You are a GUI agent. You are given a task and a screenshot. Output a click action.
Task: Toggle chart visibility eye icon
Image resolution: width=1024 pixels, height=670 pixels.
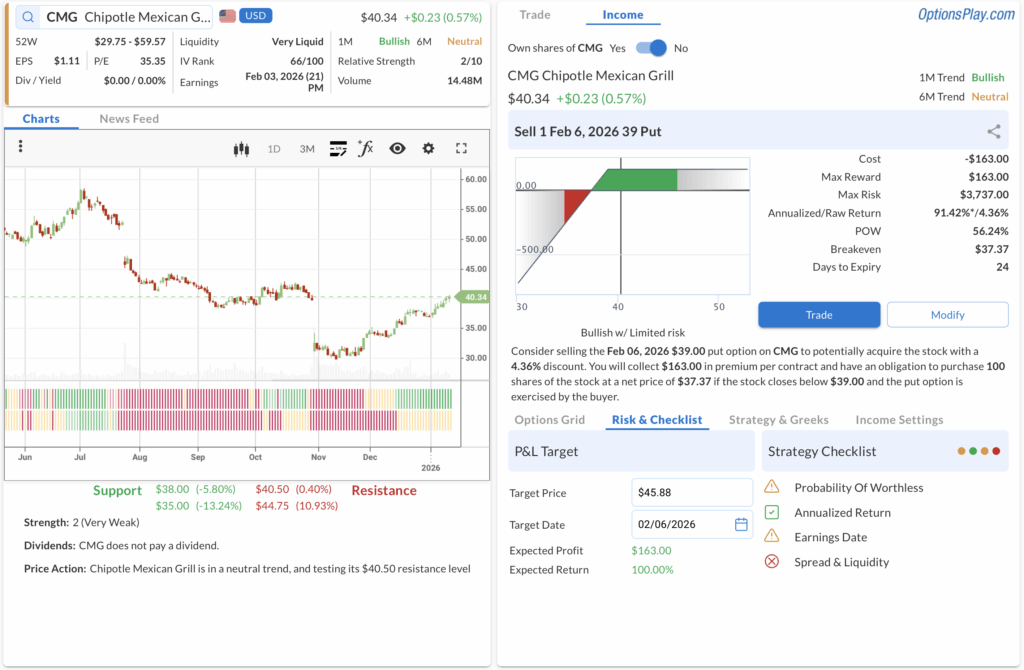coord(397,148)
